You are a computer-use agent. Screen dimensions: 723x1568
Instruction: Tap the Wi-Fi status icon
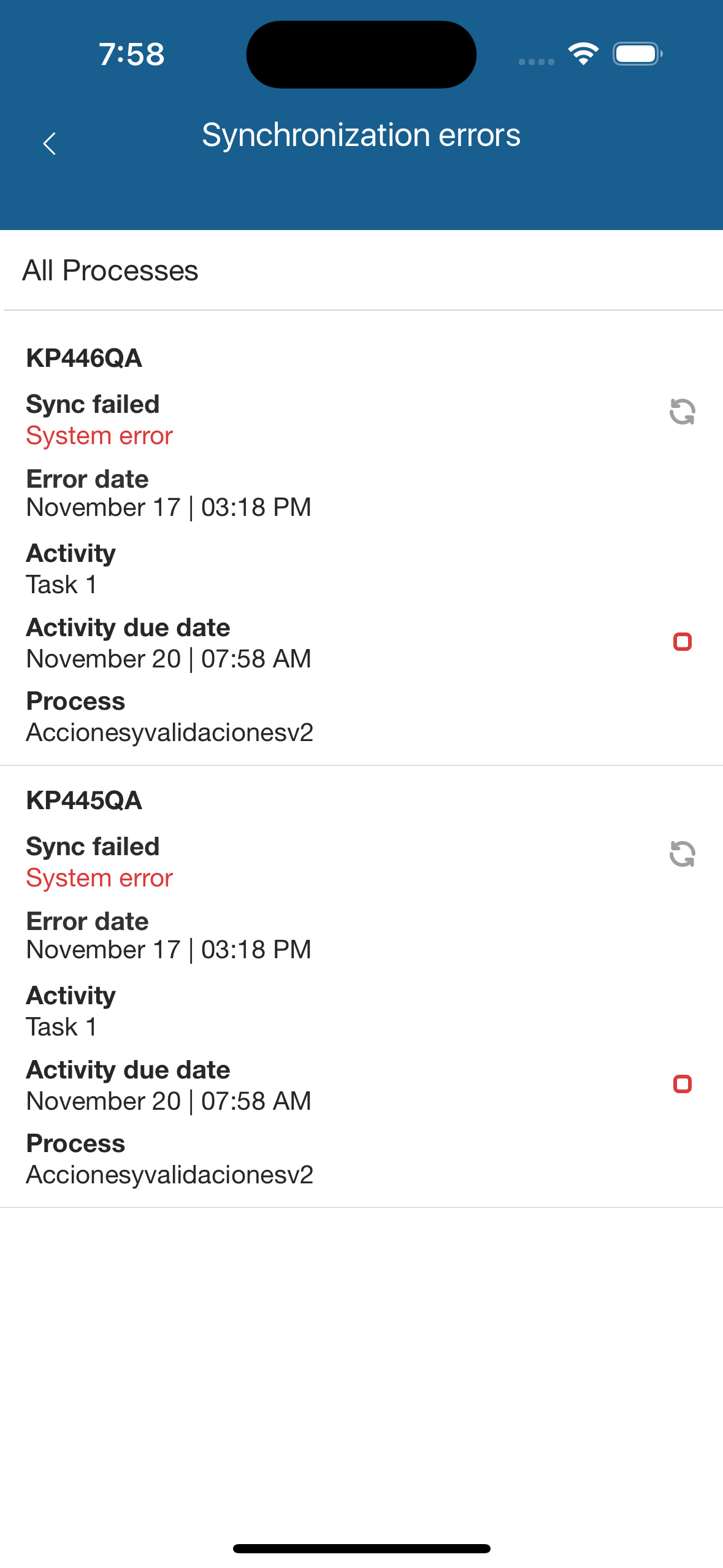583,54
